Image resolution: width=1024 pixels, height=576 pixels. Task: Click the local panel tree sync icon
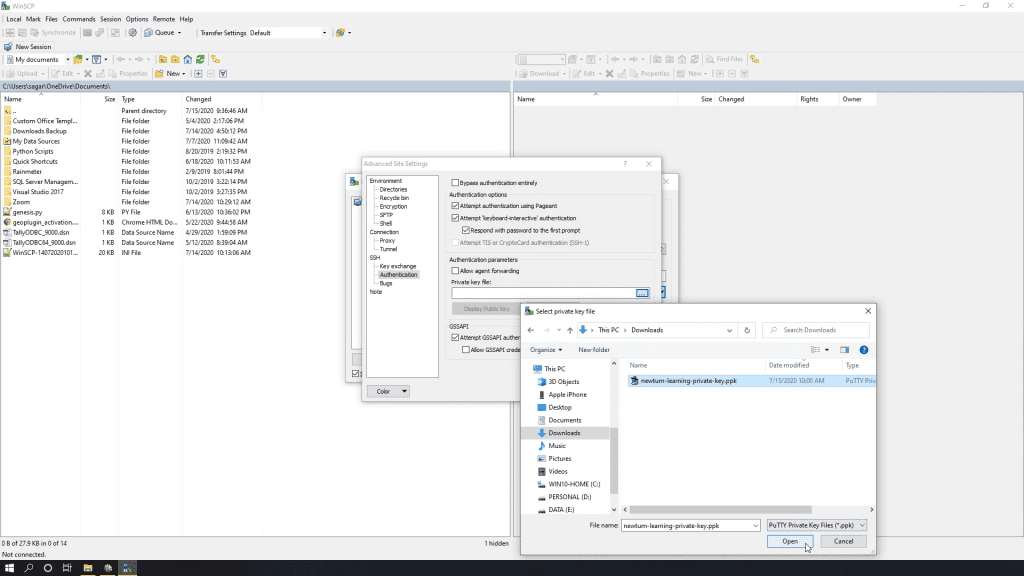tap(216, 59)
